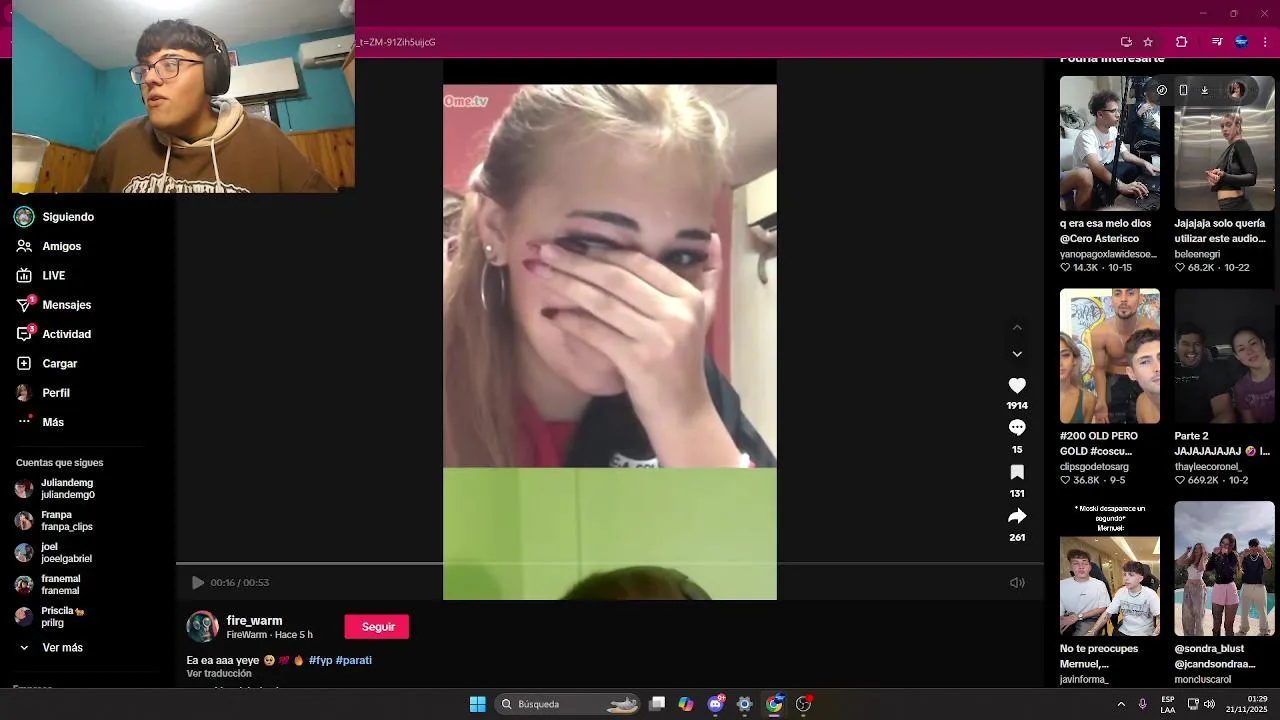The width and height of the screenshot is (1280, 720).
Task: Click the phone icon in floating toolbar
Action: tap(1183, 90)
